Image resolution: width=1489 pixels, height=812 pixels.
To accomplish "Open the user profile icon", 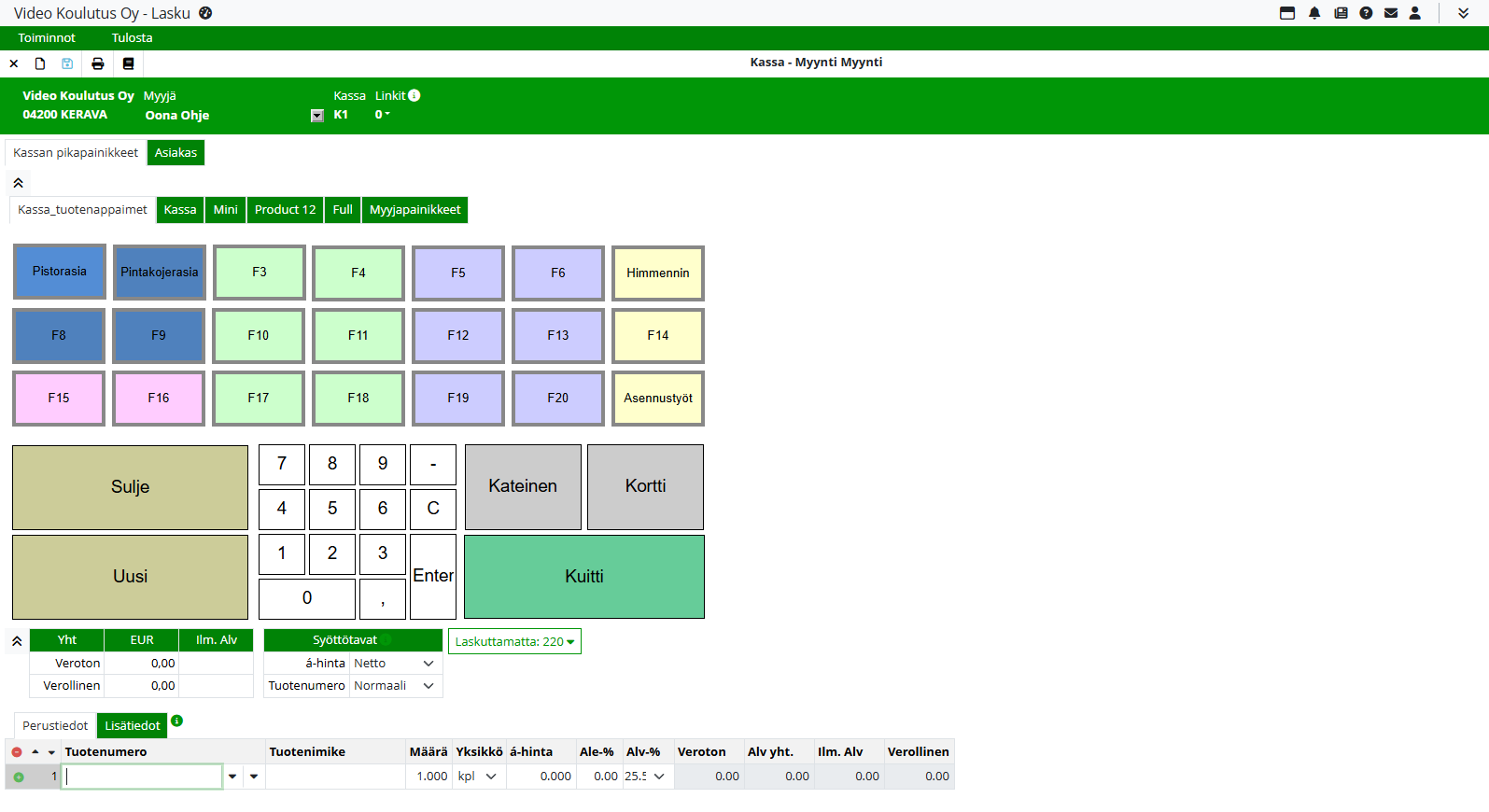I will click(x=1415, y=13).
